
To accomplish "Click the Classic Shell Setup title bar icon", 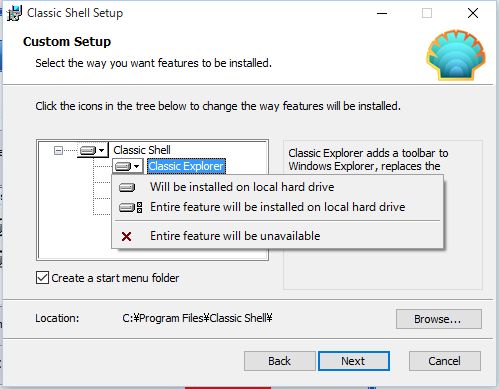I will (14, 13).
